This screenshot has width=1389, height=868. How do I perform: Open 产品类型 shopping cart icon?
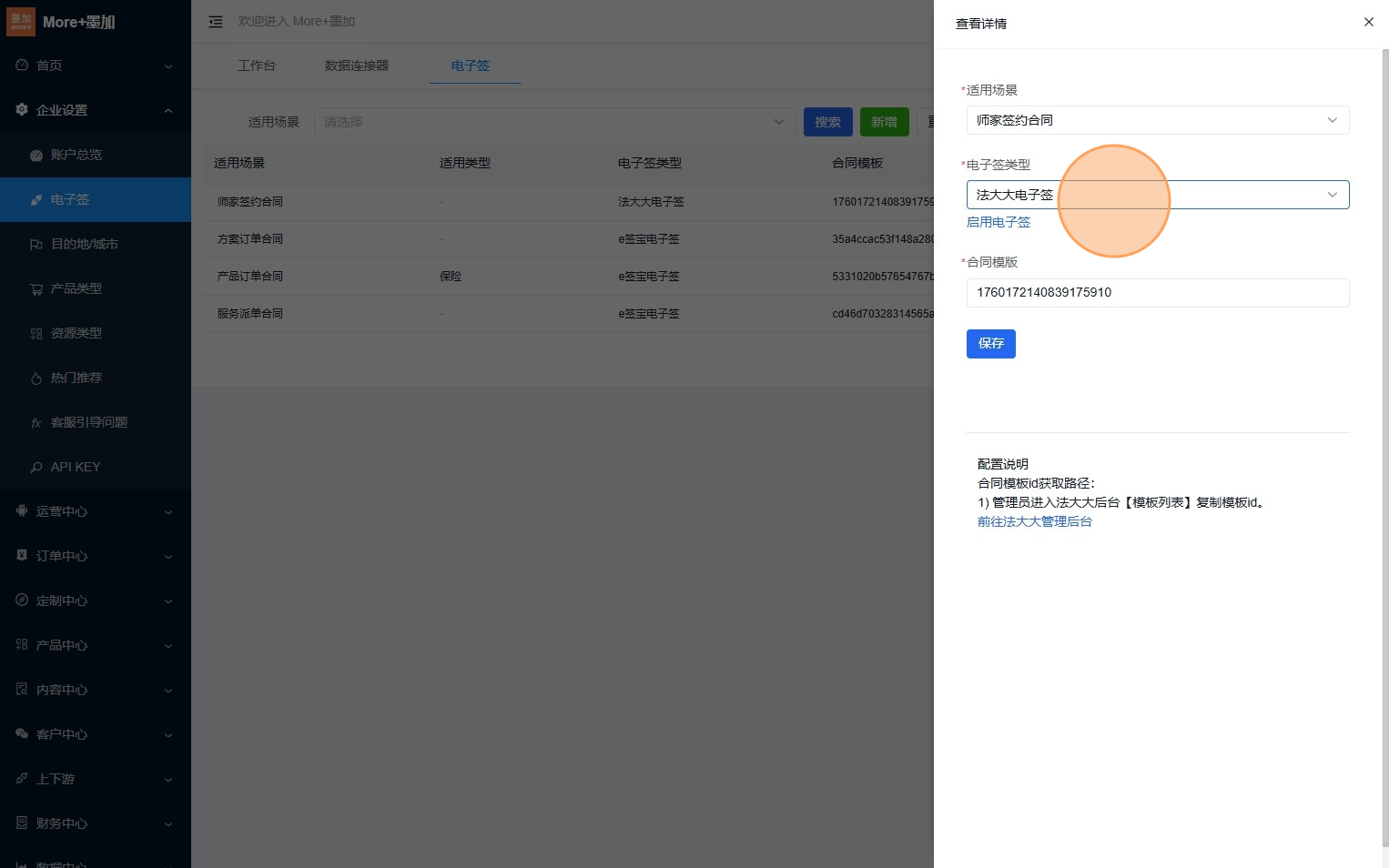[36, 289]
